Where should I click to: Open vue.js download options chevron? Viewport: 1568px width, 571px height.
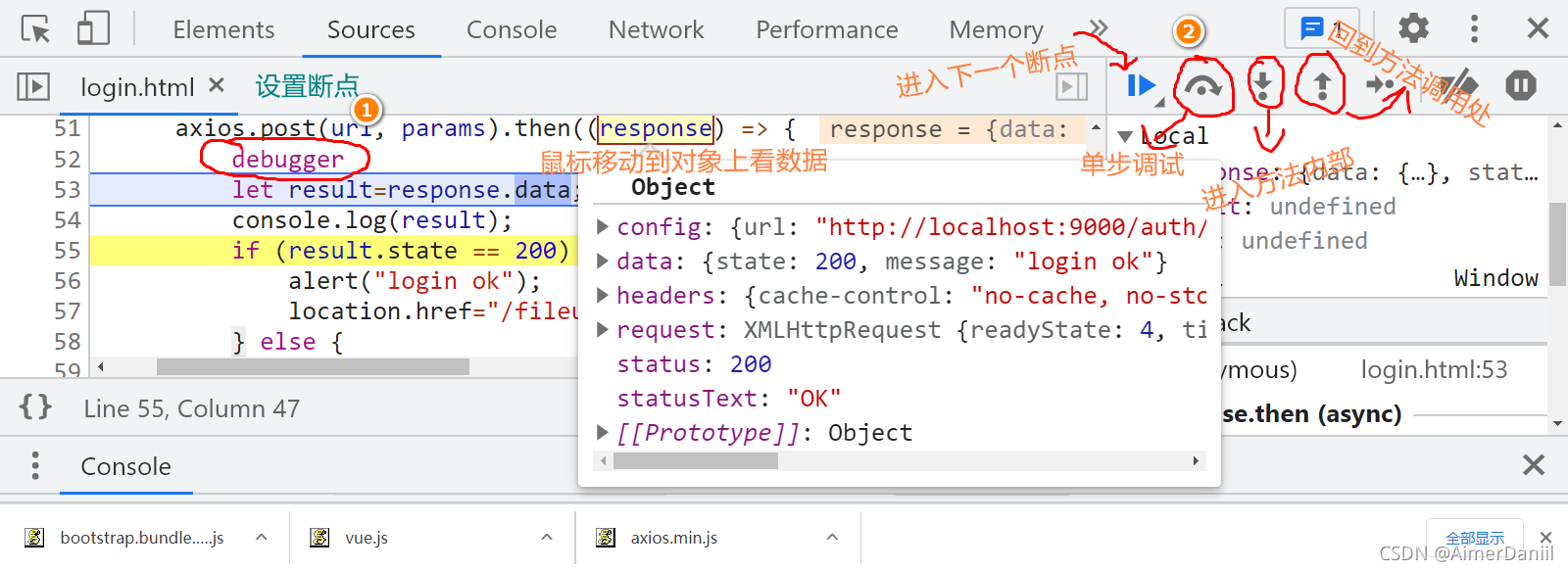(547, 537)
